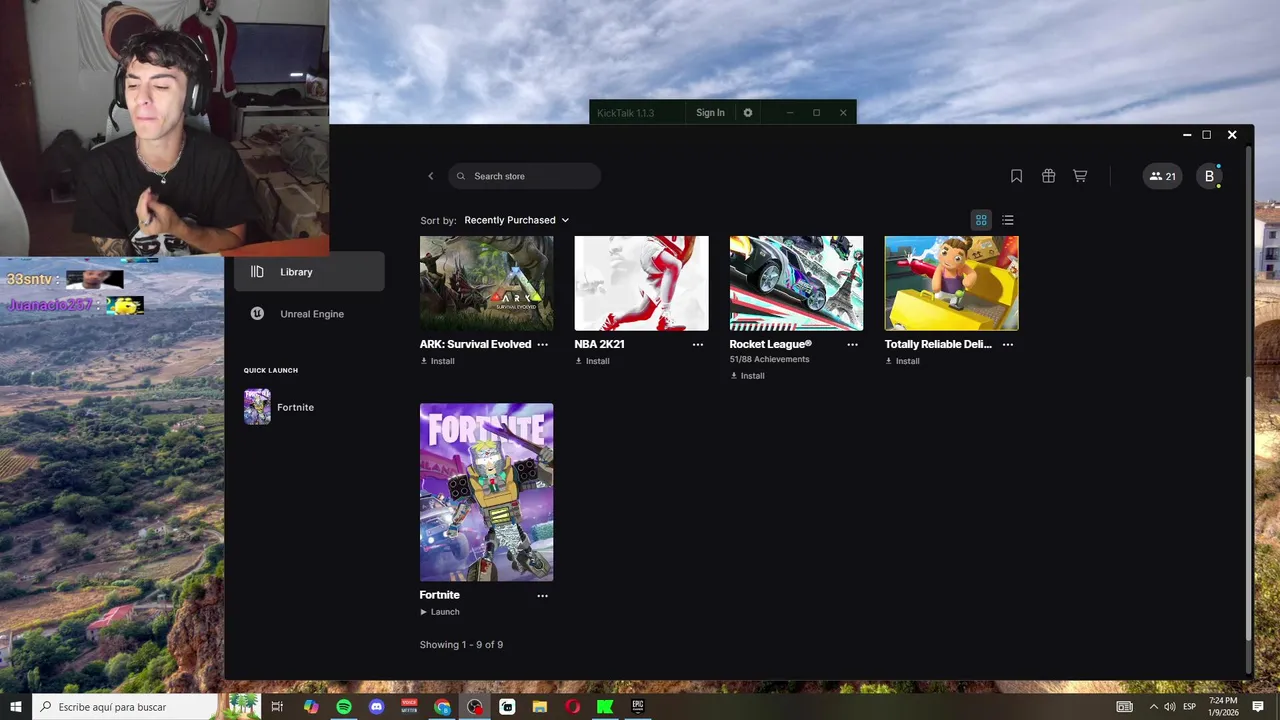Open the NBA 2K21 cover thumbnail
The width and height of the screenshot is (1280, 720).
click(641, 283)
